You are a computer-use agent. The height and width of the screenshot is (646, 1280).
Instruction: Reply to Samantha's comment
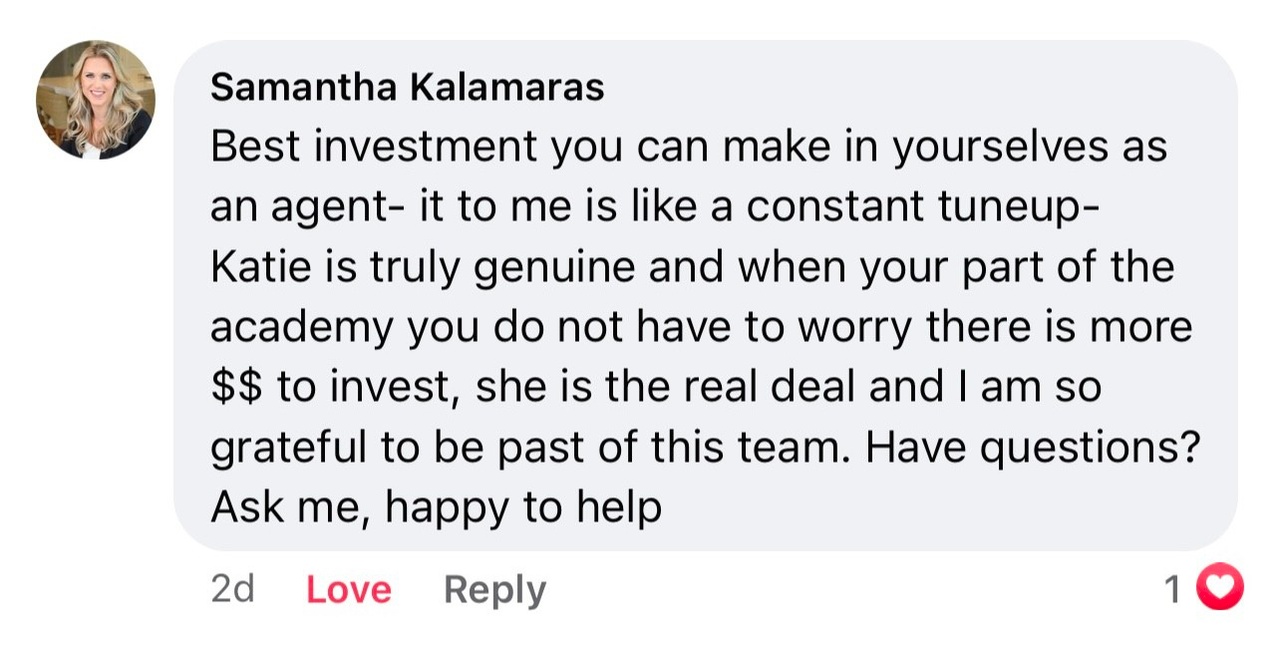[x=494, y=589]
